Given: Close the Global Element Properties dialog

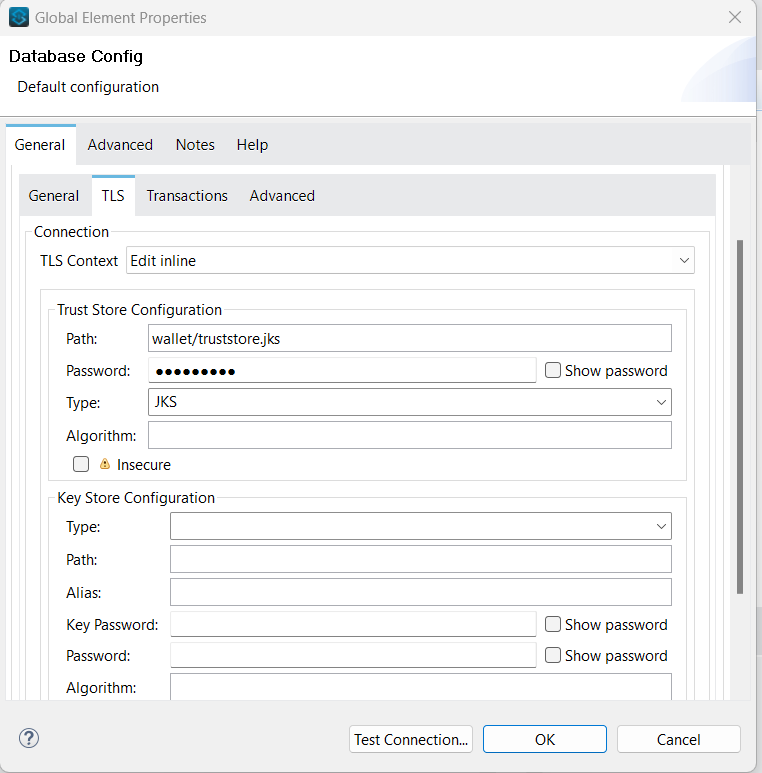Looking at the screenshot, I should point(734,17).
